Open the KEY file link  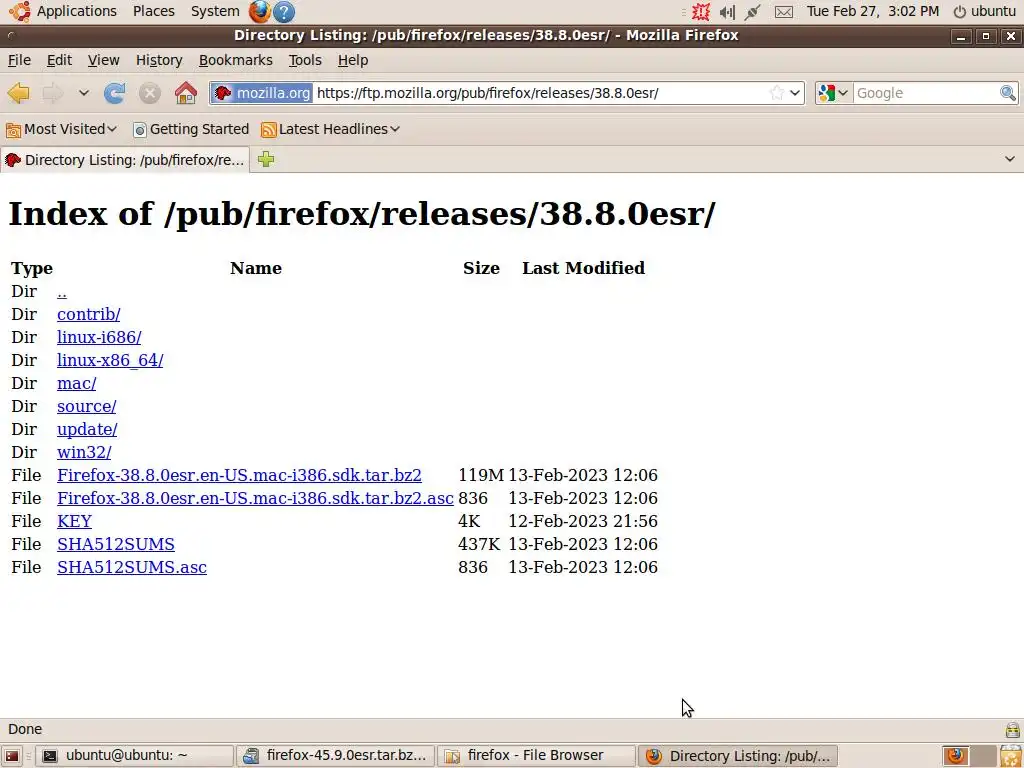click(x=74, y=521)
